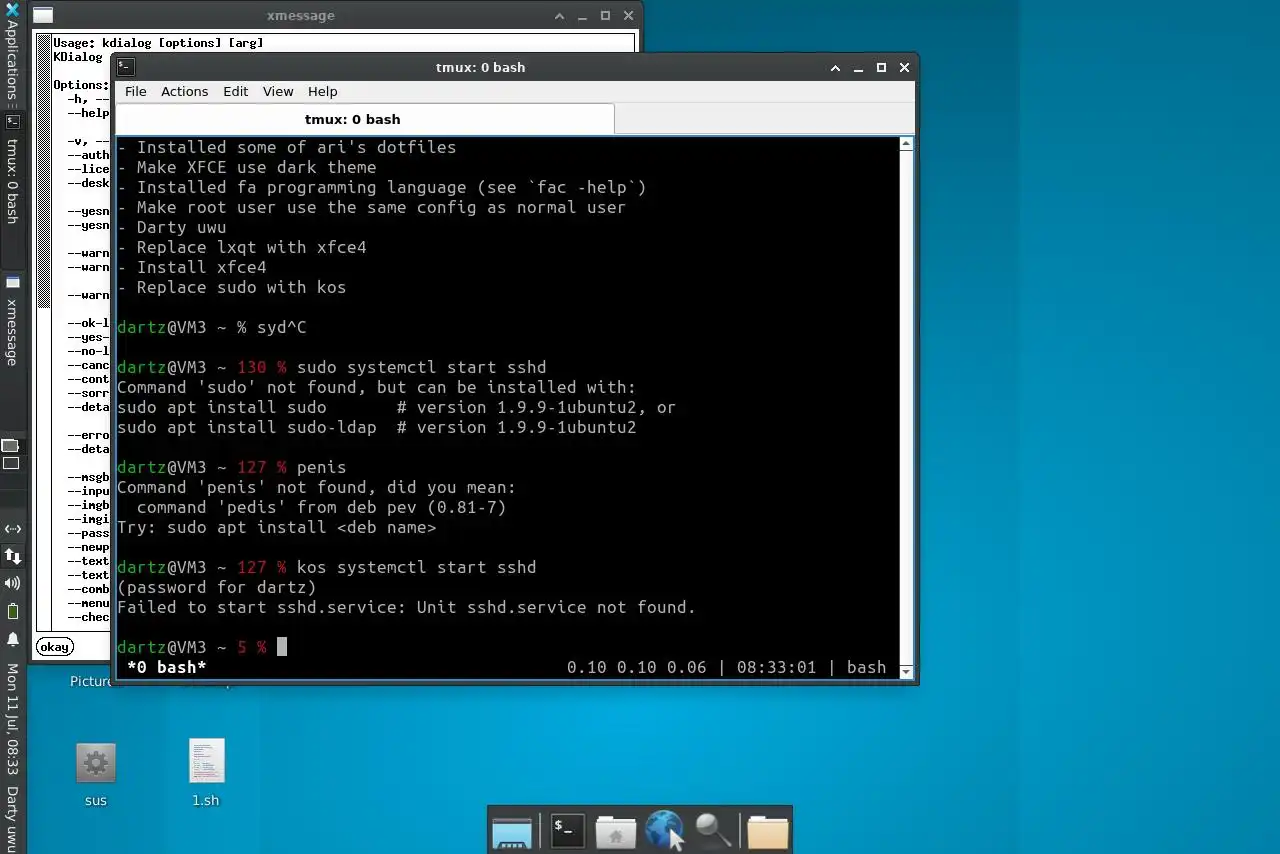
Task: Click 'Try: sudo apt install <deb name>' line
Action: click(x=277, y=527)
